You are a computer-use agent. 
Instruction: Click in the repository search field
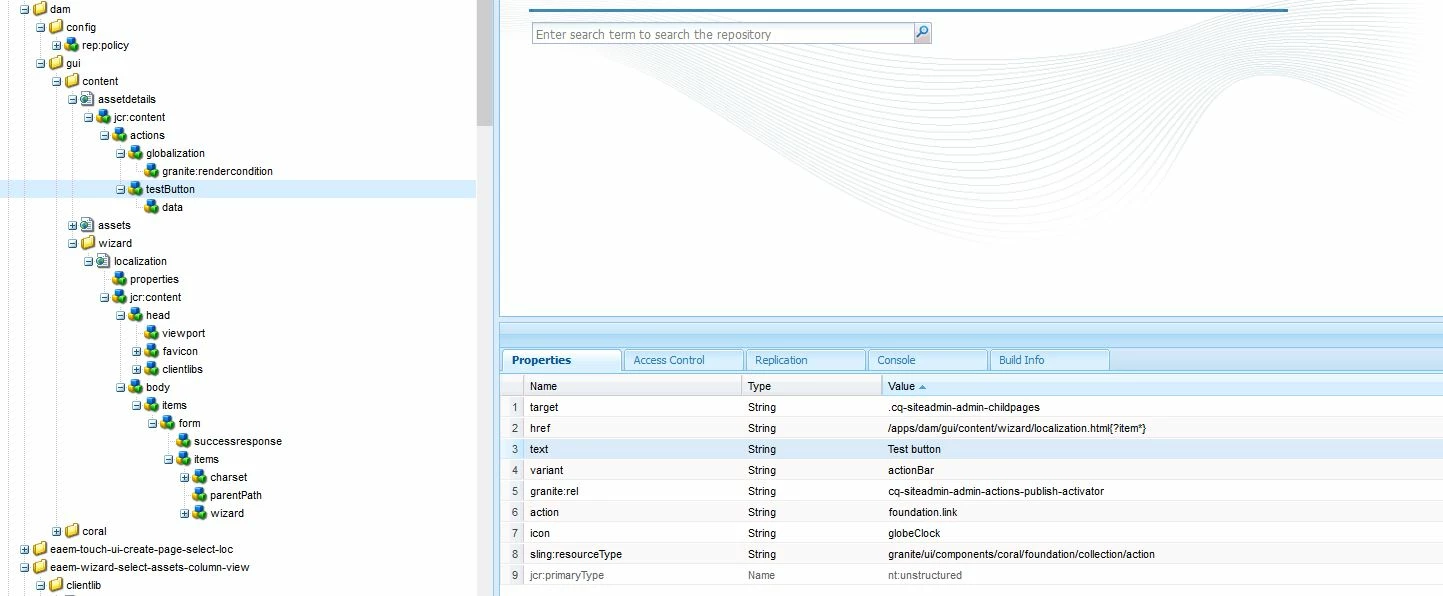point(722,34)
